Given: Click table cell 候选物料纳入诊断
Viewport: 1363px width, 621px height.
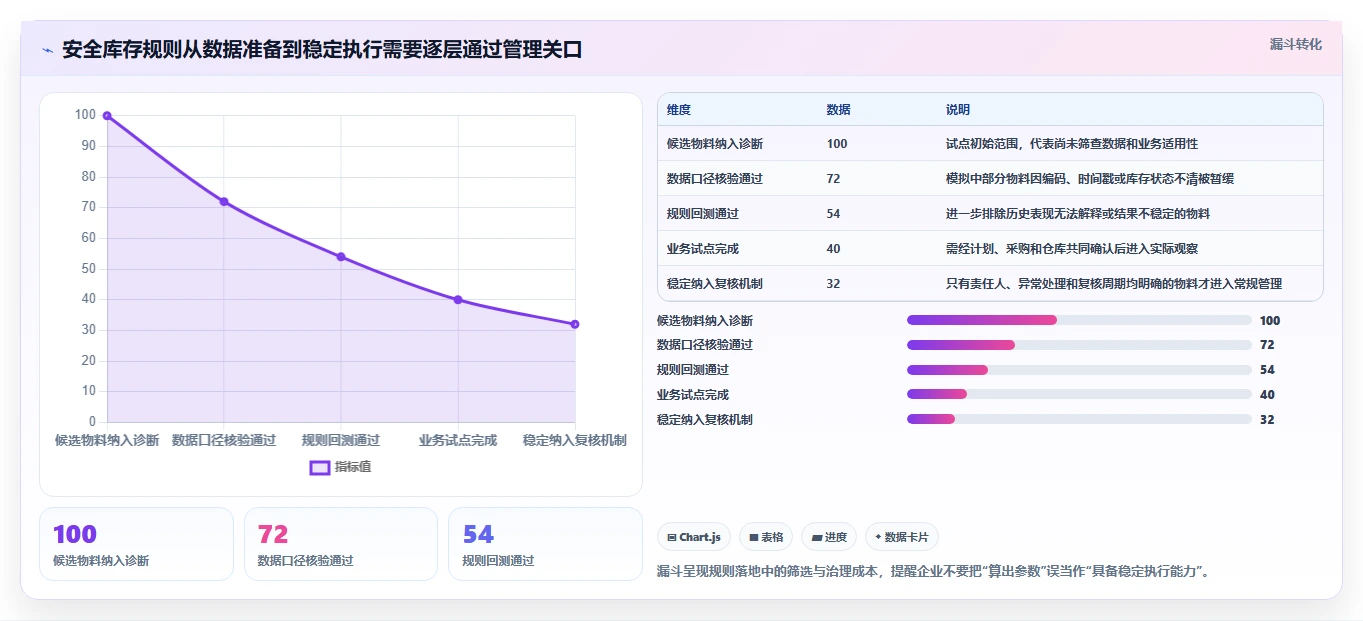Looking at the screenshot, I should 715,144.
